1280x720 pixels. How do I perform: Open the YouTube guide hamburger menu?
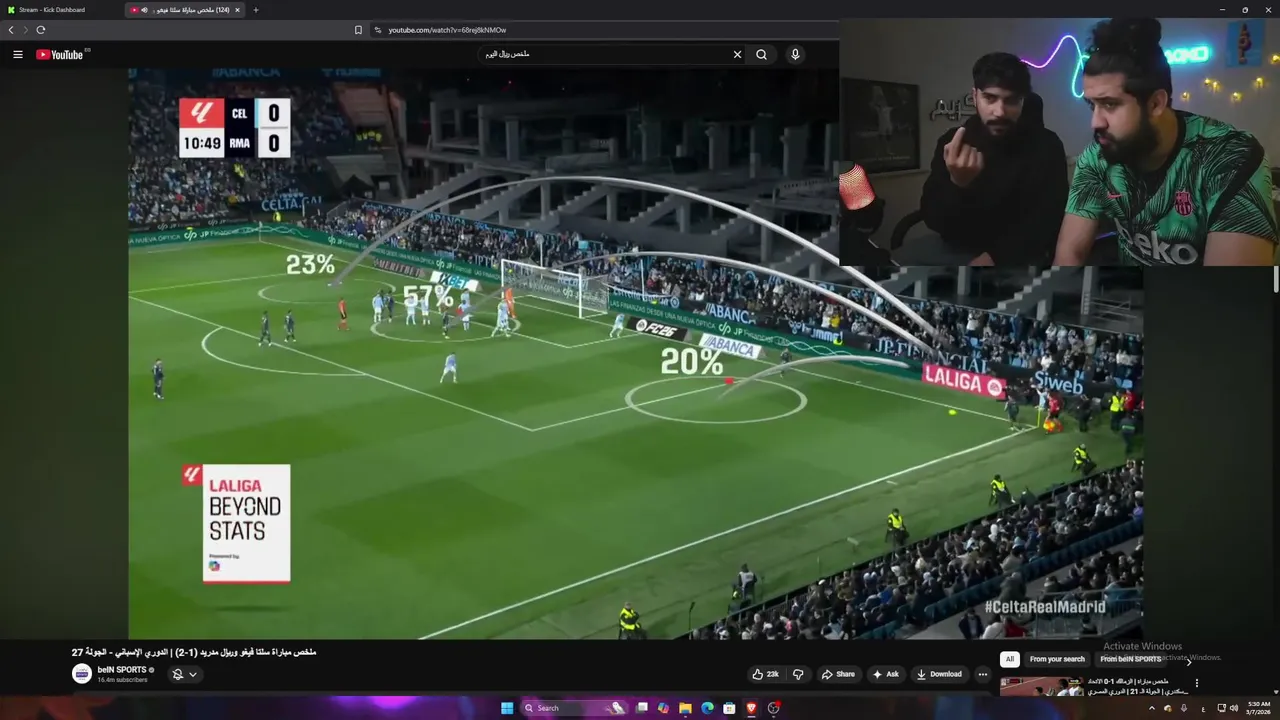[x=18, y=55]
